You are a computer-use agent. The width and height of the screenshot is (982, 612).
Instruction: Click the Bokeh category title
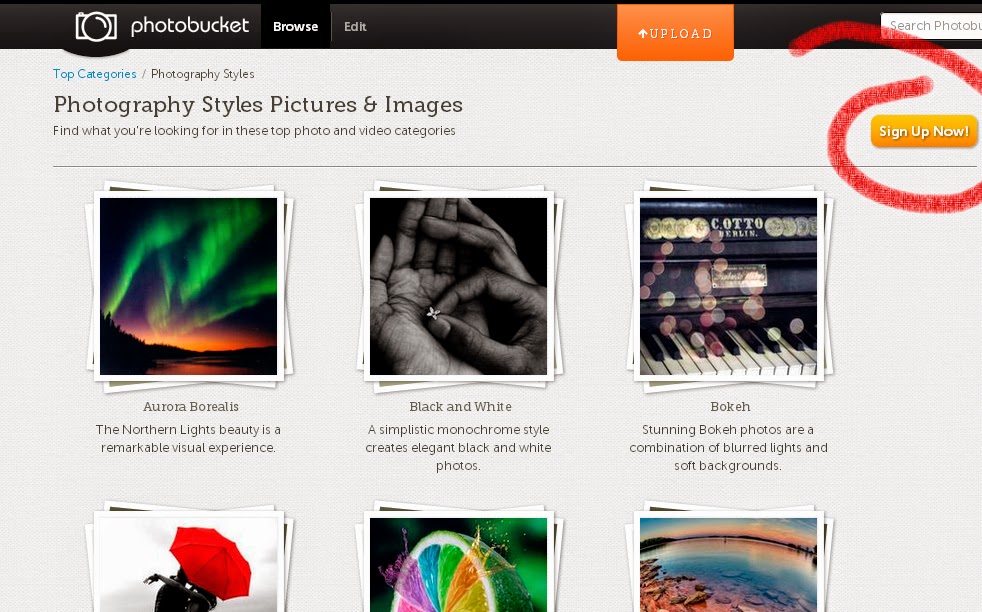click(x=730, y=407)
